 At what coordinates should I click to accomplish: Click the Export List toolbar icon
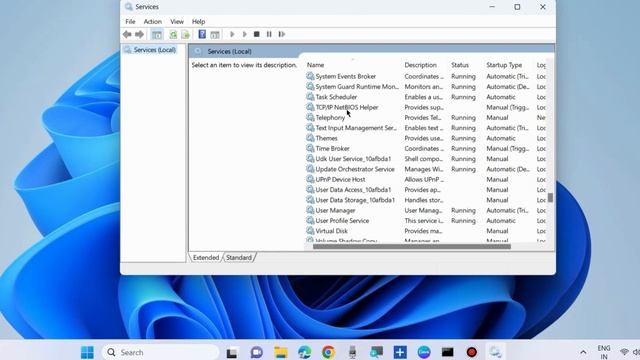pos(185,35)
